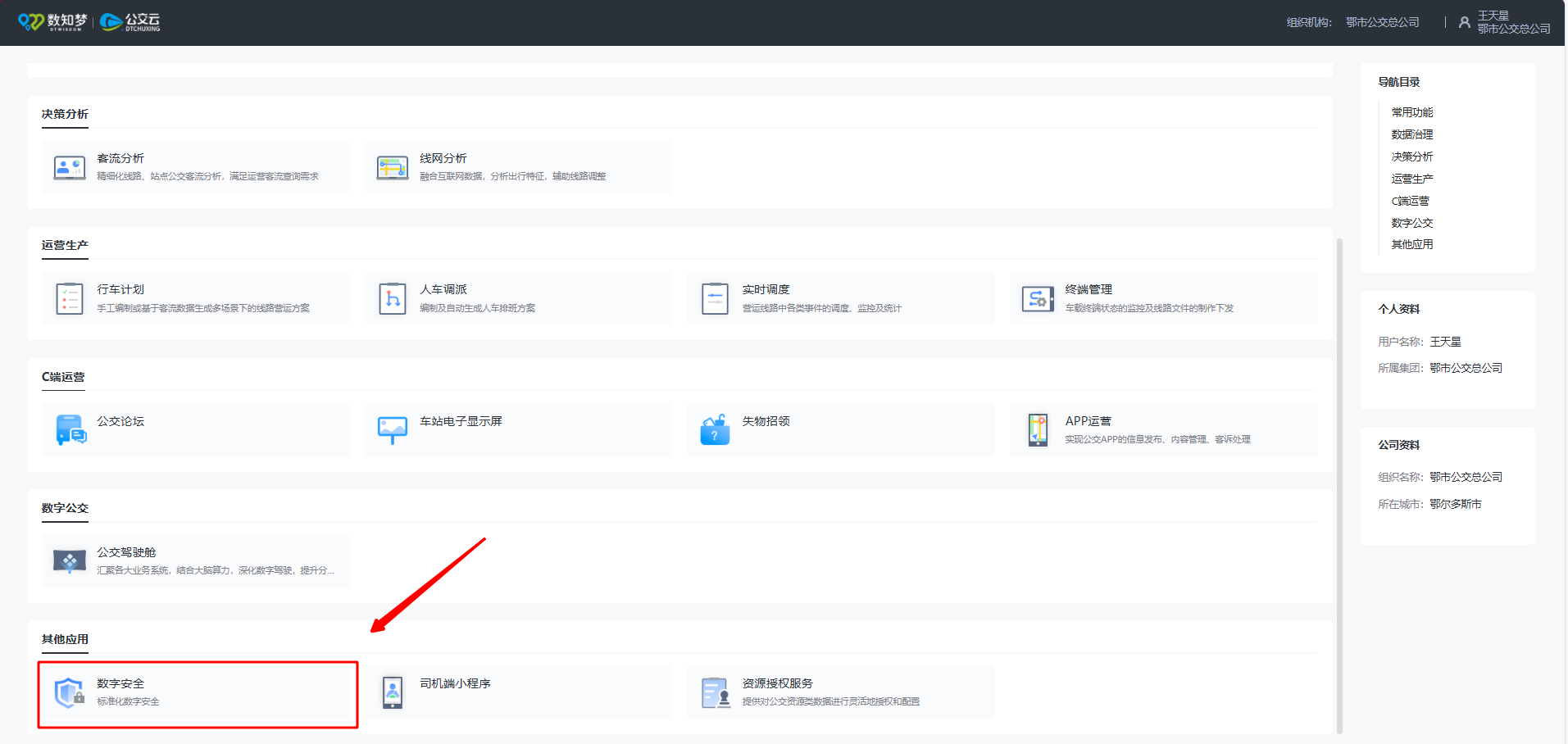Screen dimensions: 1568x744
Task: Click the vertical scrollbar of main panel
Action: click(x=1339, y=483)
